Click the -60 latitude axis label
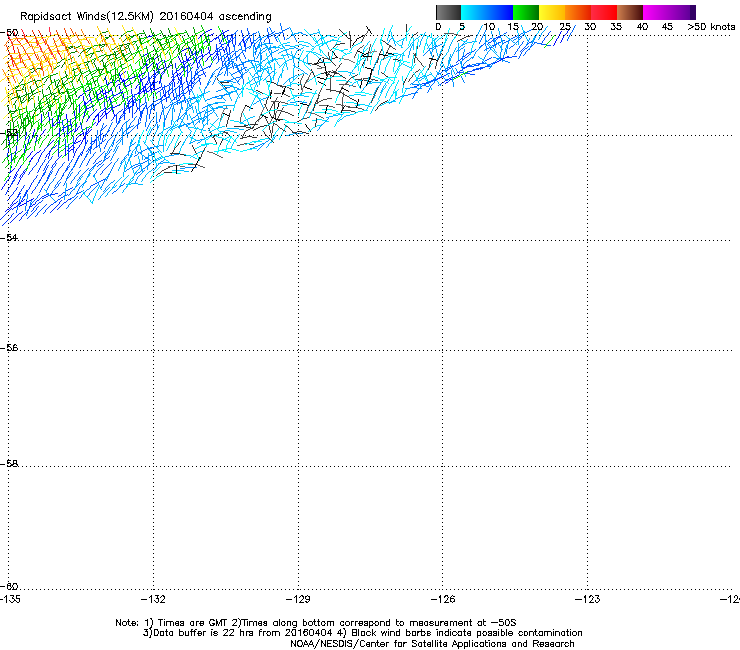The height and width of the screenshot is (650, 740). [9, 586]
